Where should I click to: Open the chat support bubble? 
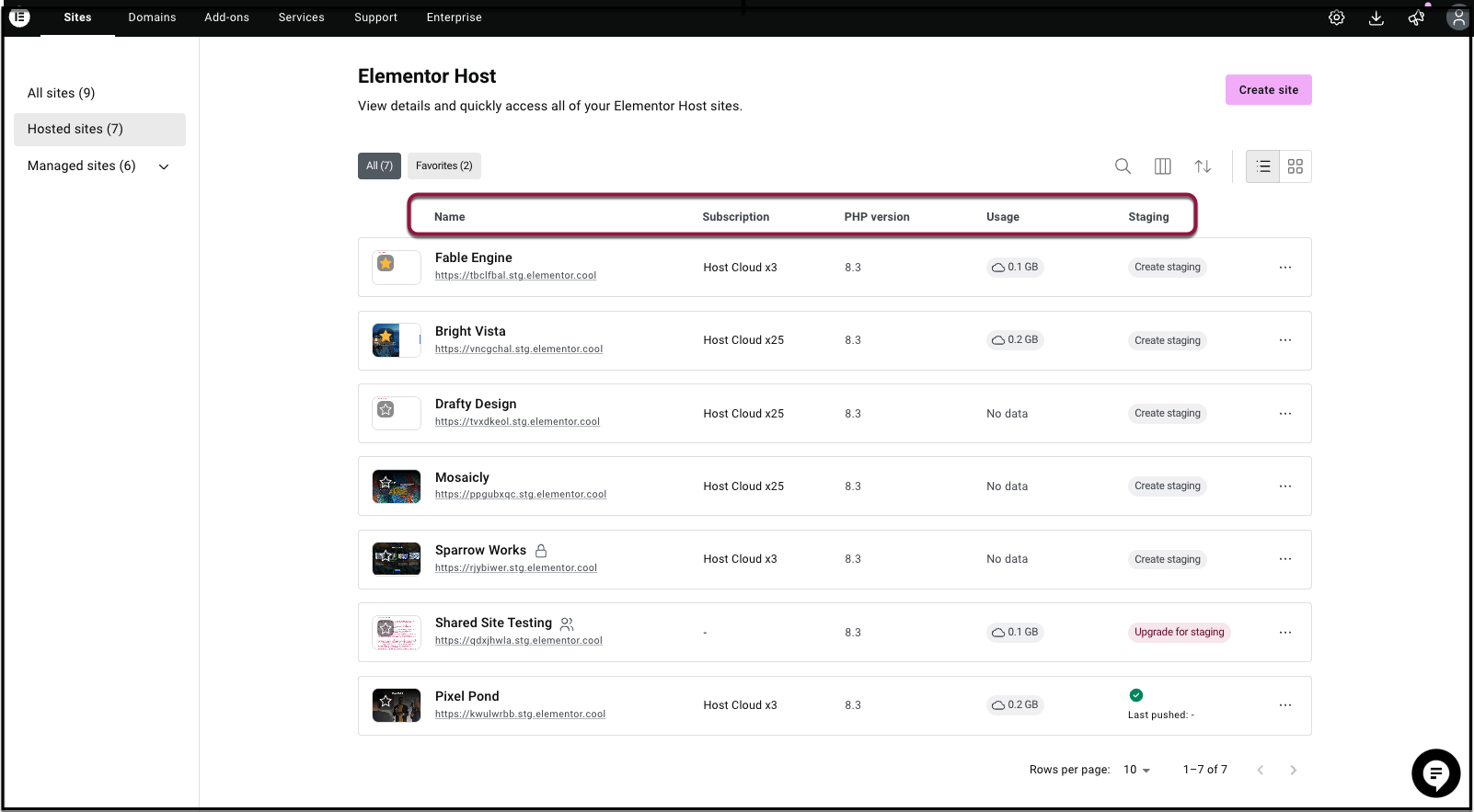[1435, 773]
